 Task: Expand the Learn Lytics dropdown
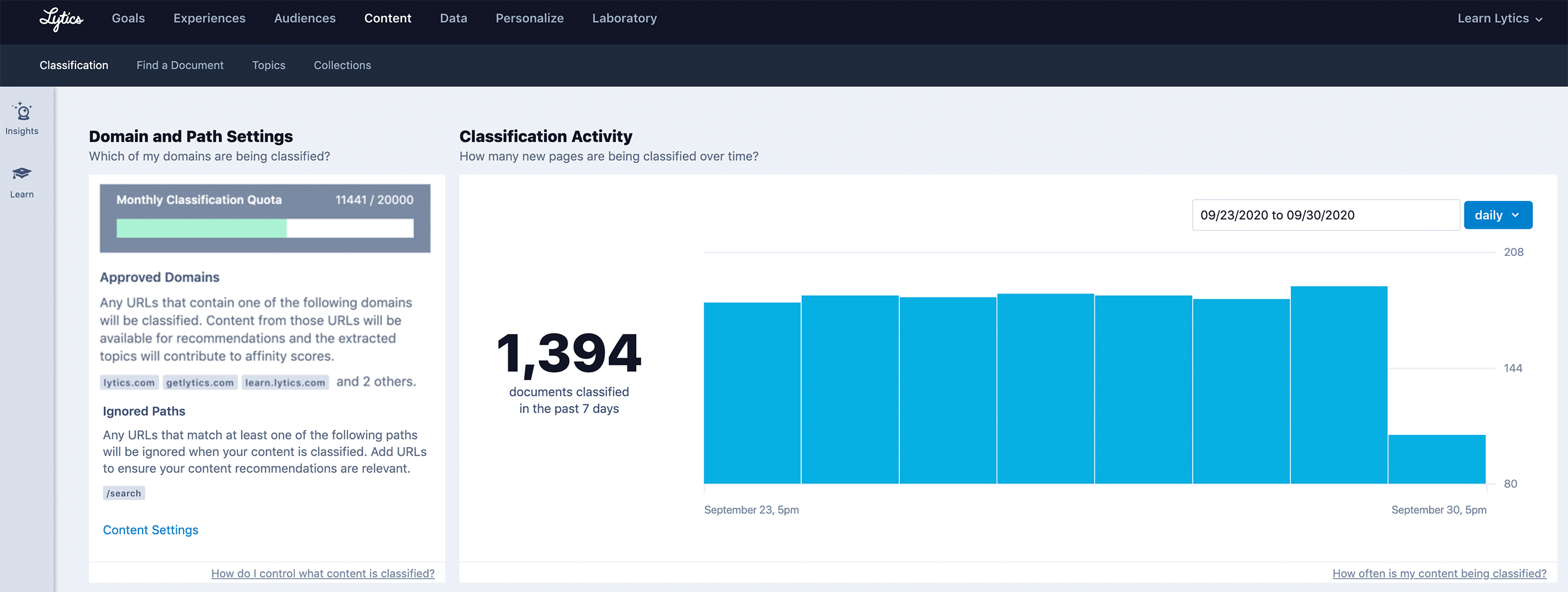[x=1500, y=18]
